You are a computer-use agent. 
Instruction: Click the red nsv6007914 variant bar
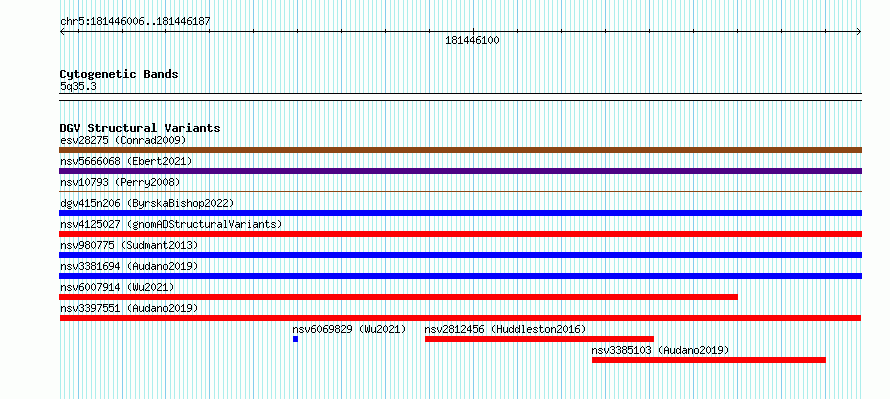(x=398, y=297)
